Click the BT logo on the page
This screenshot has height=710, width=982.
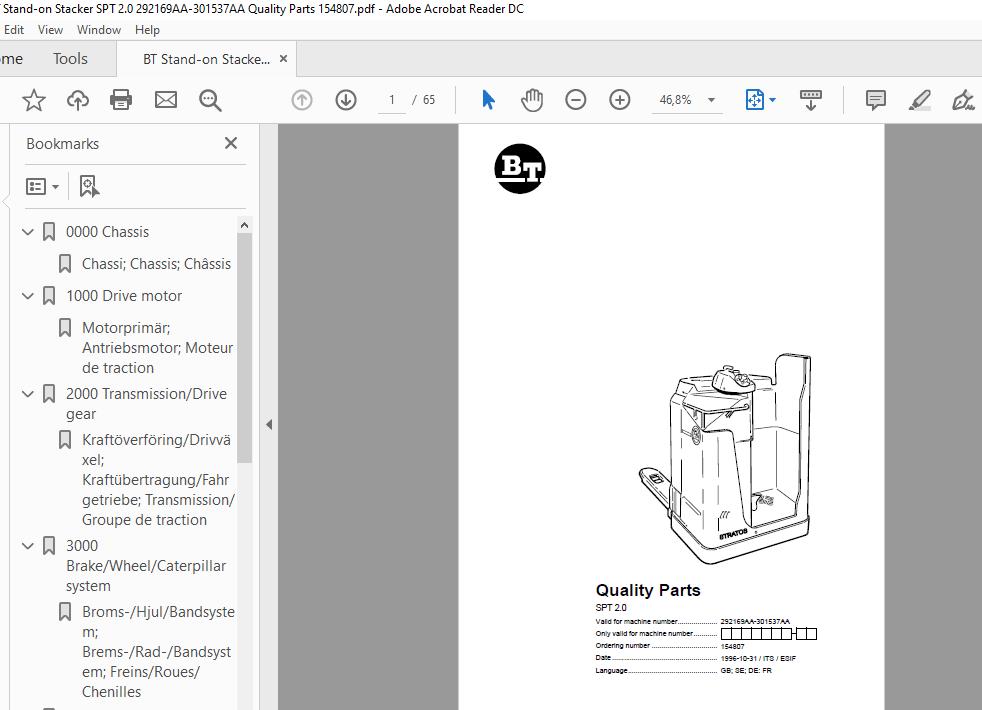(x=520, y=169)
